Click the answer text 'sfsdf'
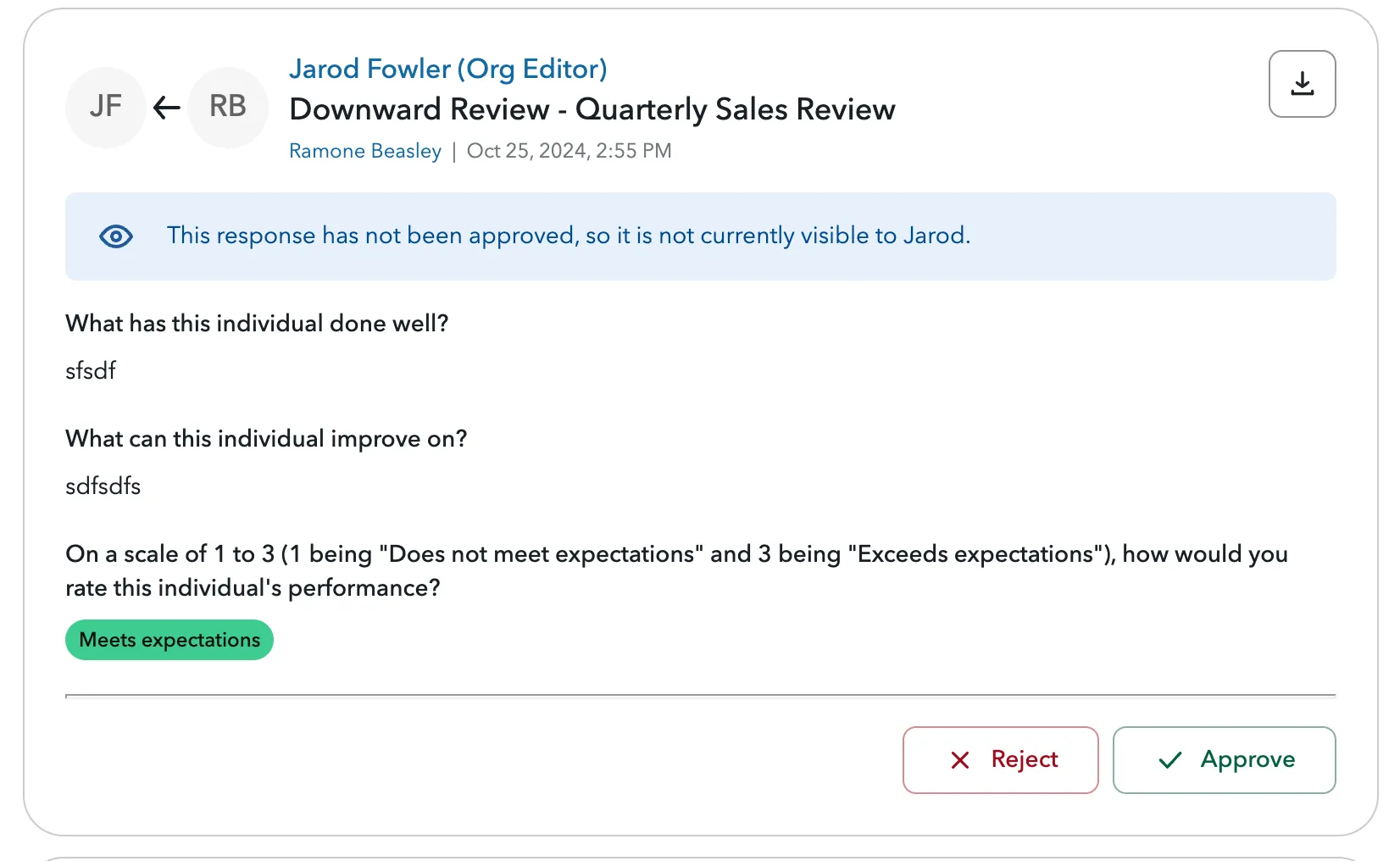The image size is (1400, 861). point(91,371)
